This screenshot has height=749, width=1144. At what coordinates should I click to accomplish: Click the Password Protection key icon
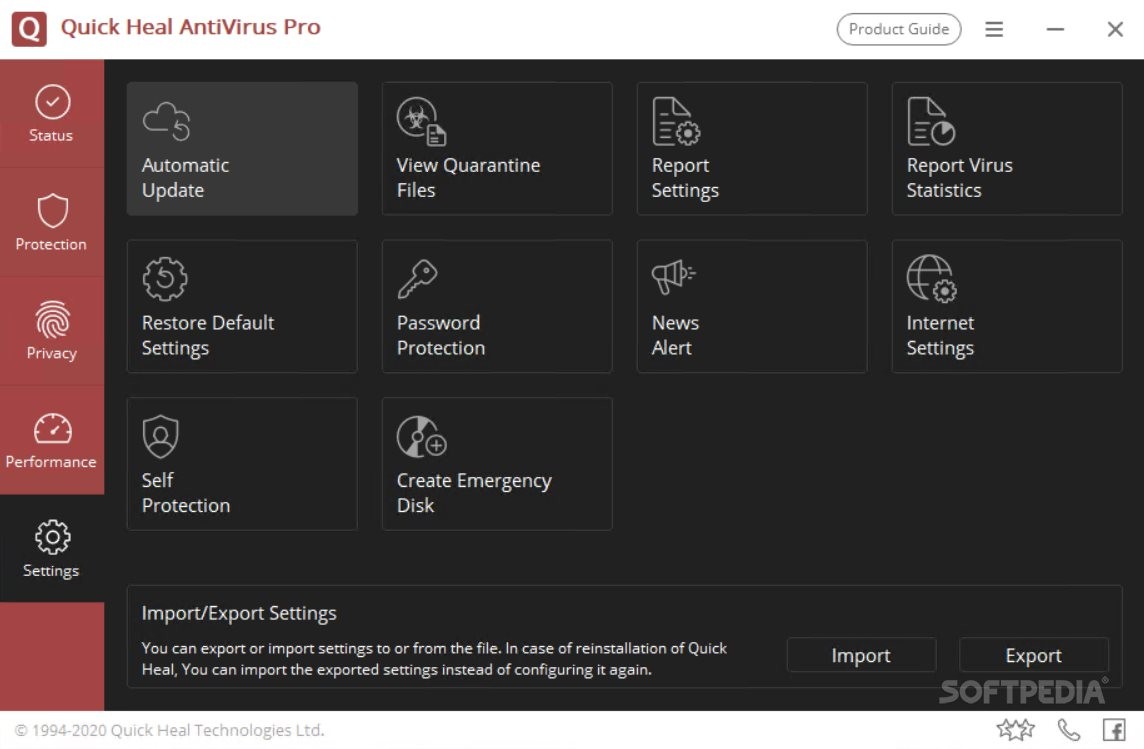[x=417, y=279]
